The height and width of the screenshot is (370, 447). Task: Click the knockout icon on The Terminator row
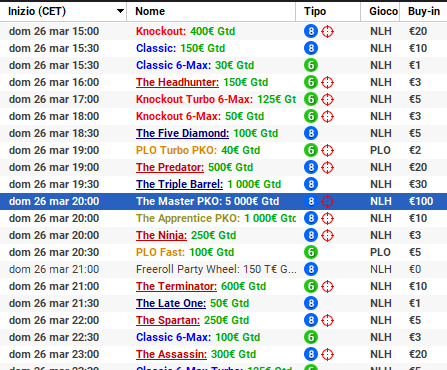click(x=327, y=286)
